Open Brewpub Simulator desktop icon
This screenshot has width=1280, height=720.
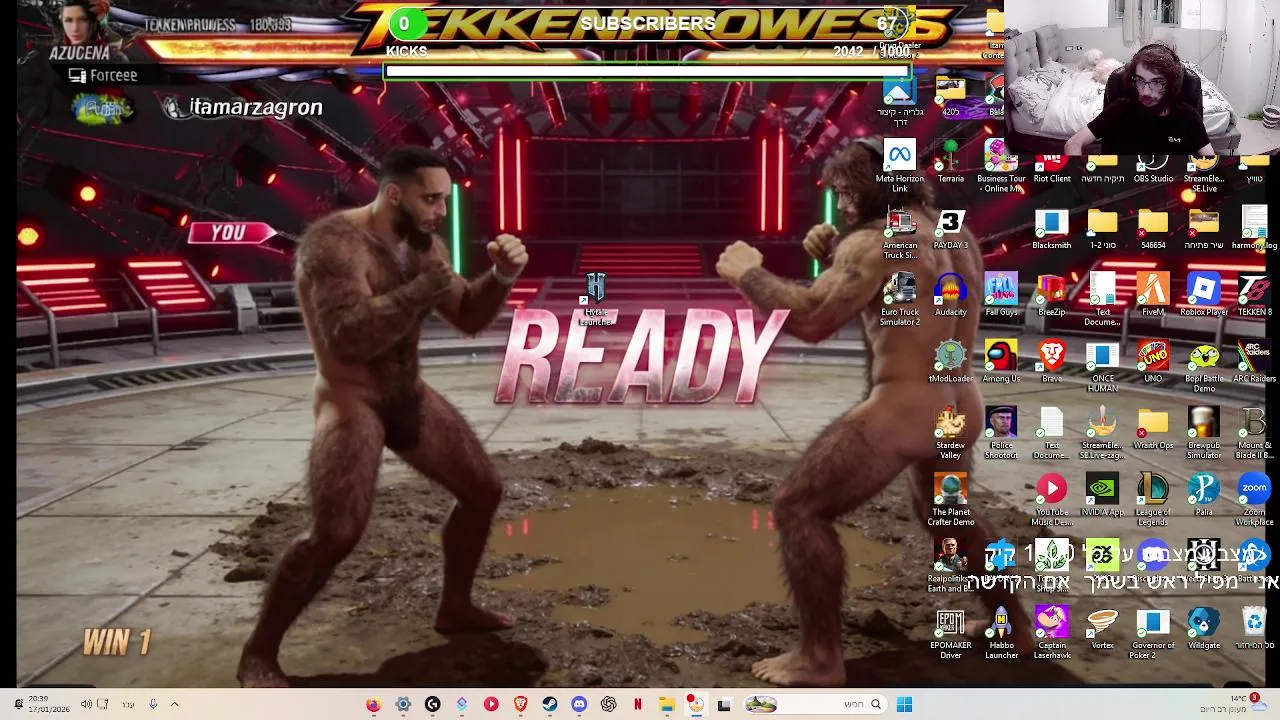click(x=1204, y=434)
